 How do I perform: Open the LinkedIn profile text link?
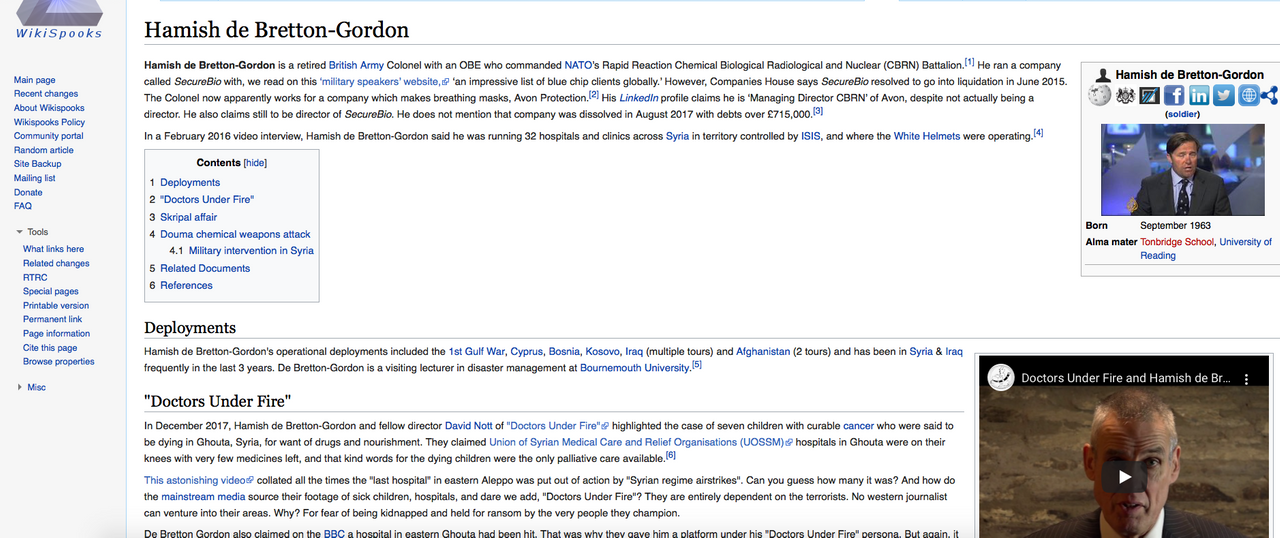point(639,98)
